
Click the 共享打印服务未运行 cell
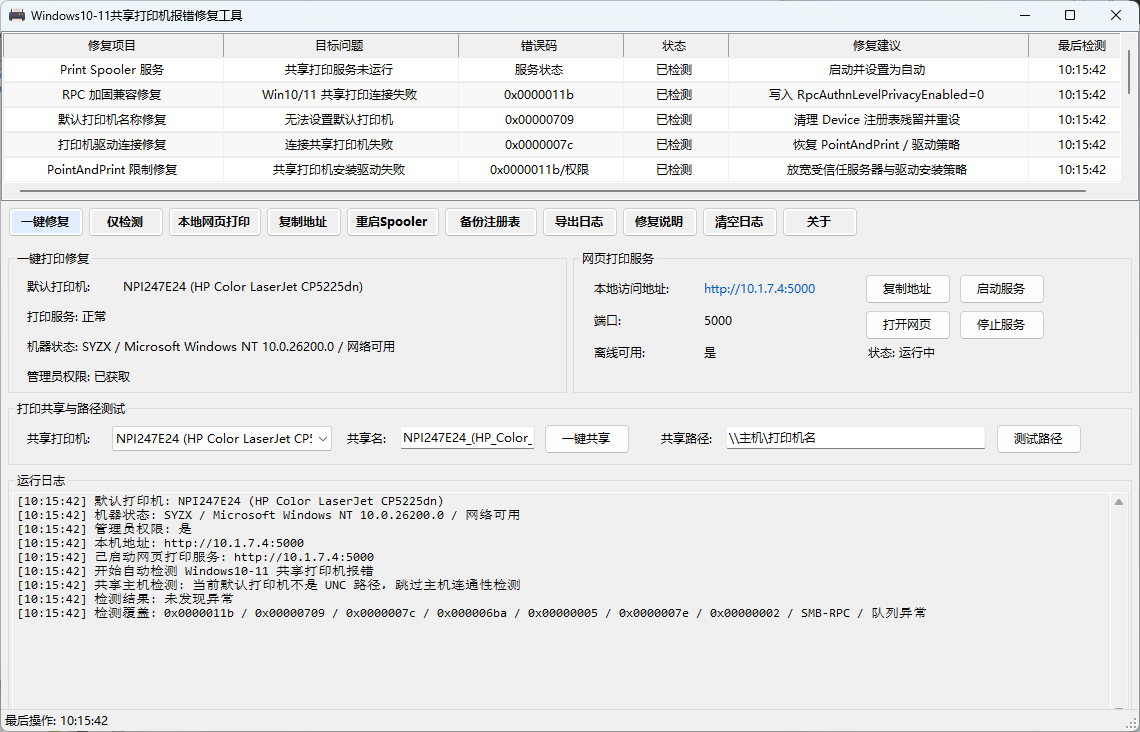click(x=340, y=70)
